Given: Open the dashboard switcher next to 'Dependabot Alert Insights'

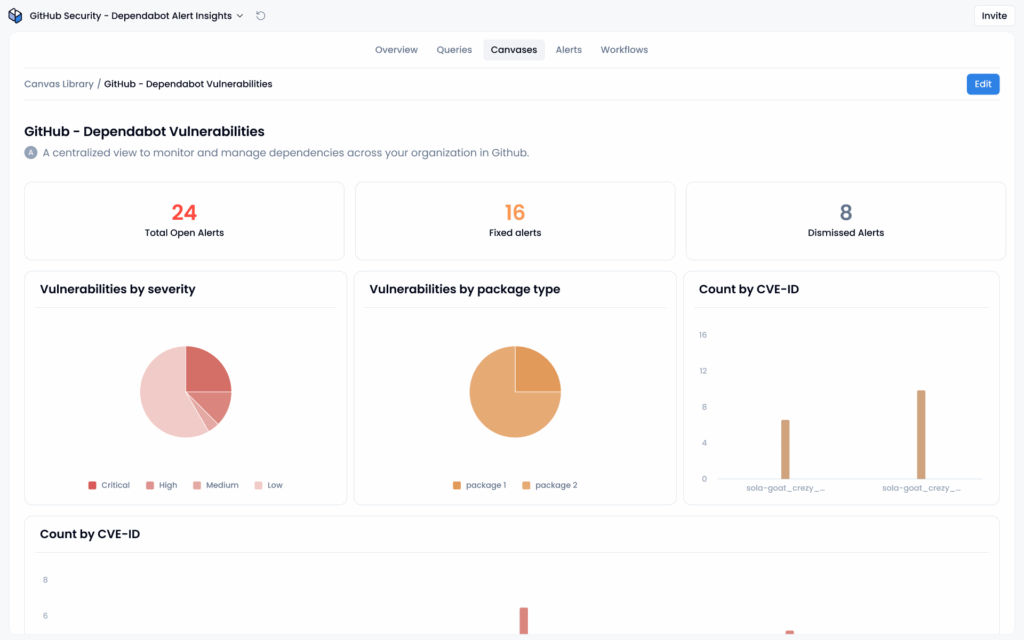Looking at the screenshot, I should [239, 15].
